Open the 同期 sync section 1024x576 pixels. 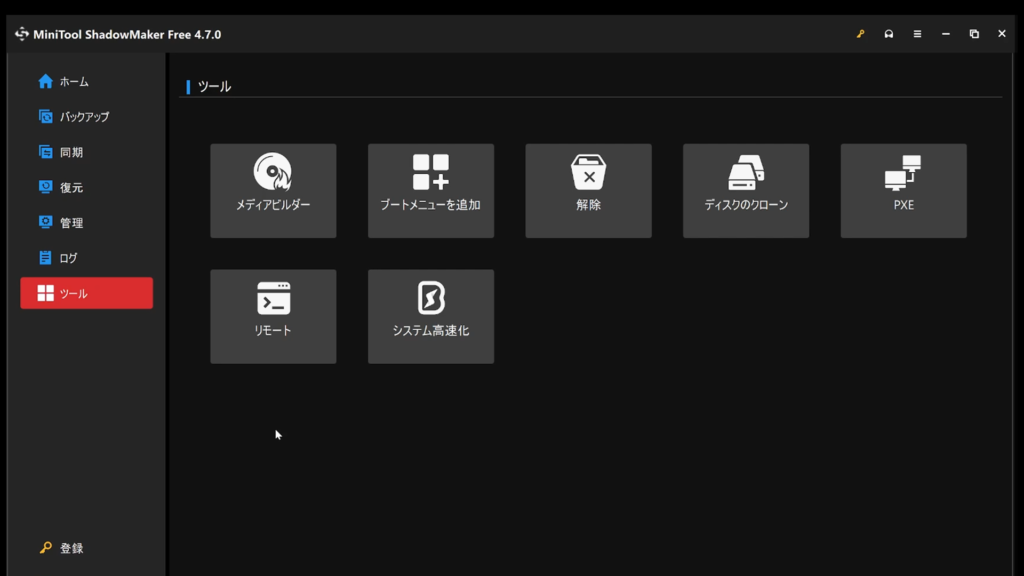[71, 153]
